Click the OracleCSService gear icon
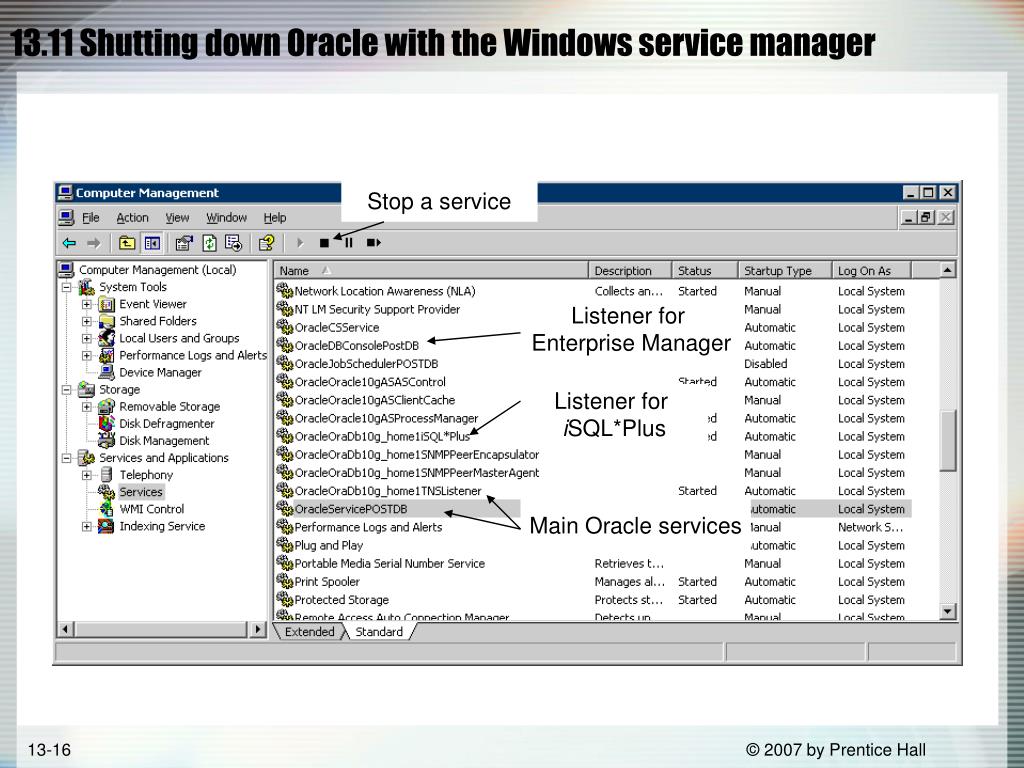Image resolution: width=1024 pixels, height=768 pixels. 285,327
